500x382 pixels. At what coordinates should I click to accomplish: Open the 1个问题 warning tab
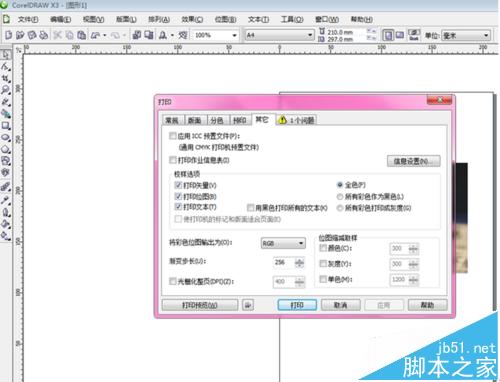coord(297,120)
